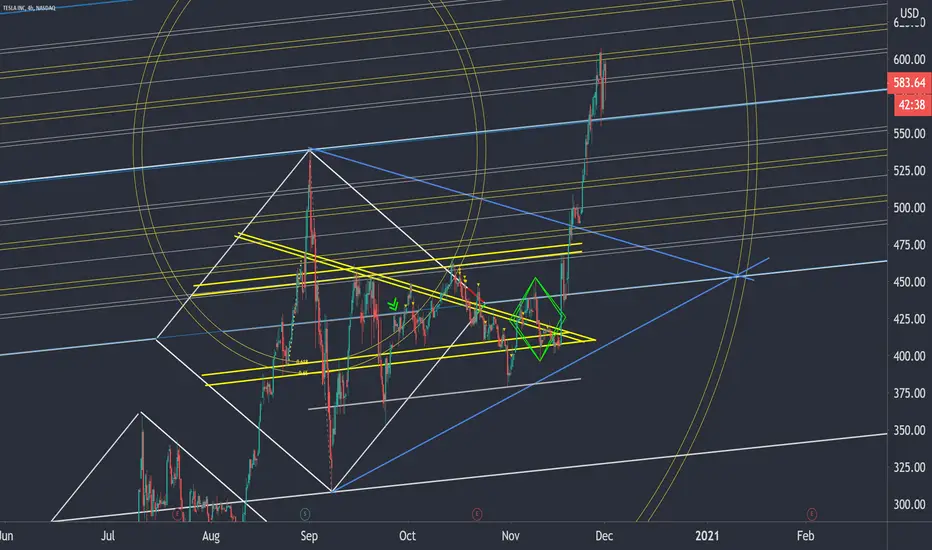Image resolution: width=932 pixels, height=550 pixels.
Task: Click the Sep label on time axis
Action: coord(309,536)
